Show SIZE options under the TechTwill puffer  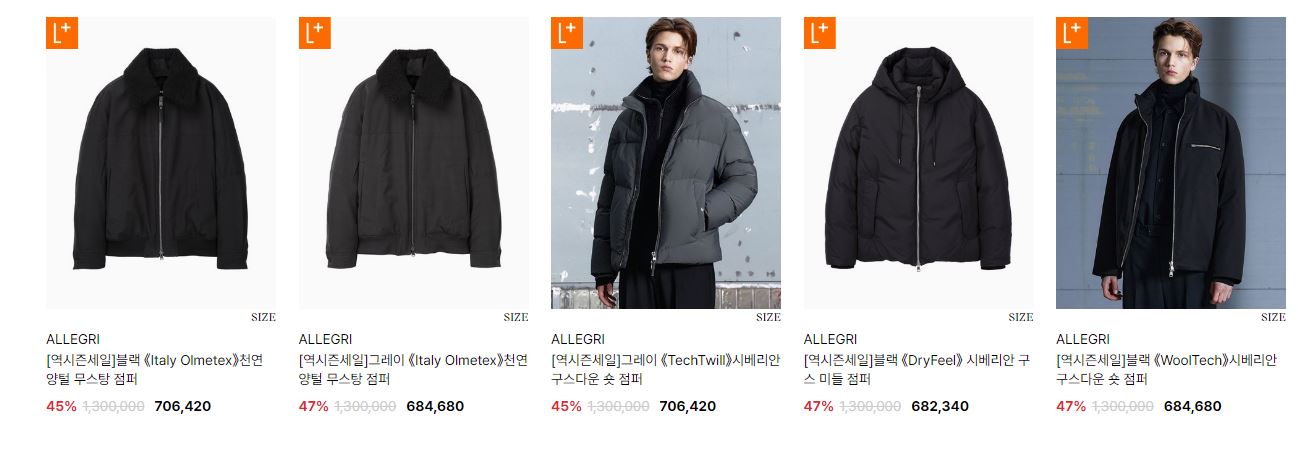click(768, 317)
